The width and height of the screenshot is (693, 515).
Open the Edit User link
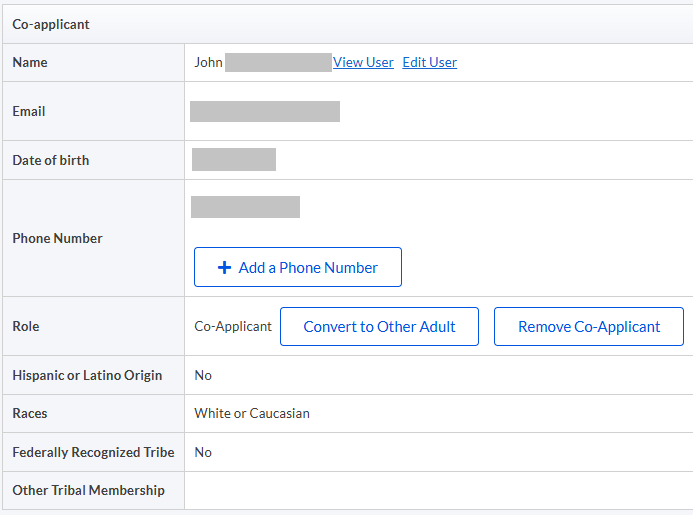click(x=429, y=62)
